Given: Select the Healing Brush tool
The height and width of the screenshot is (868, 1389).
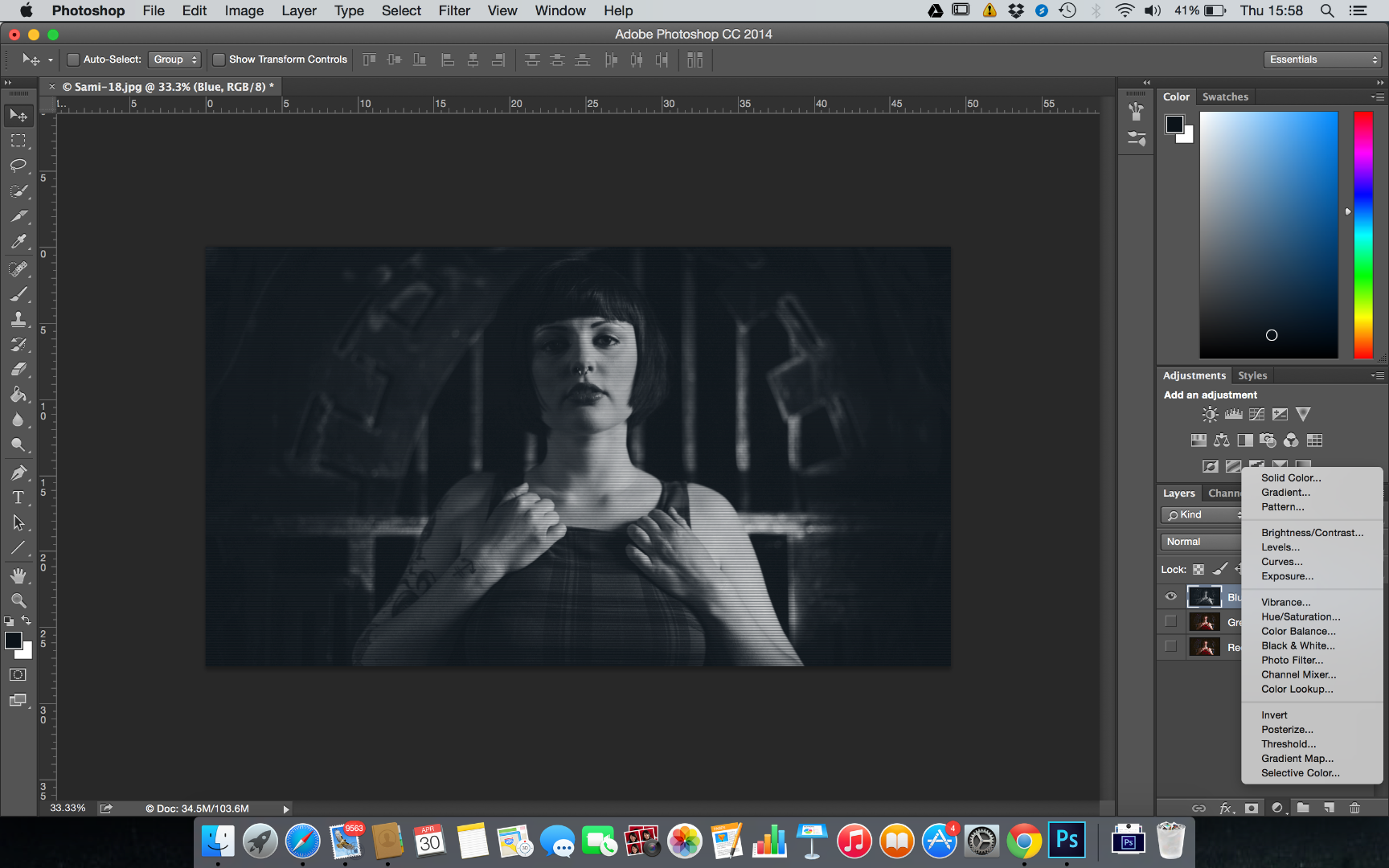Looking at the screenshot, I should [18, 268].
